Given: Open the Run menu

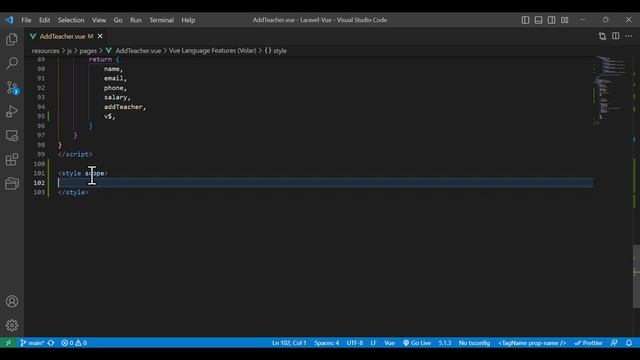Looking at the screenshot, I should [x=136, y=20].
